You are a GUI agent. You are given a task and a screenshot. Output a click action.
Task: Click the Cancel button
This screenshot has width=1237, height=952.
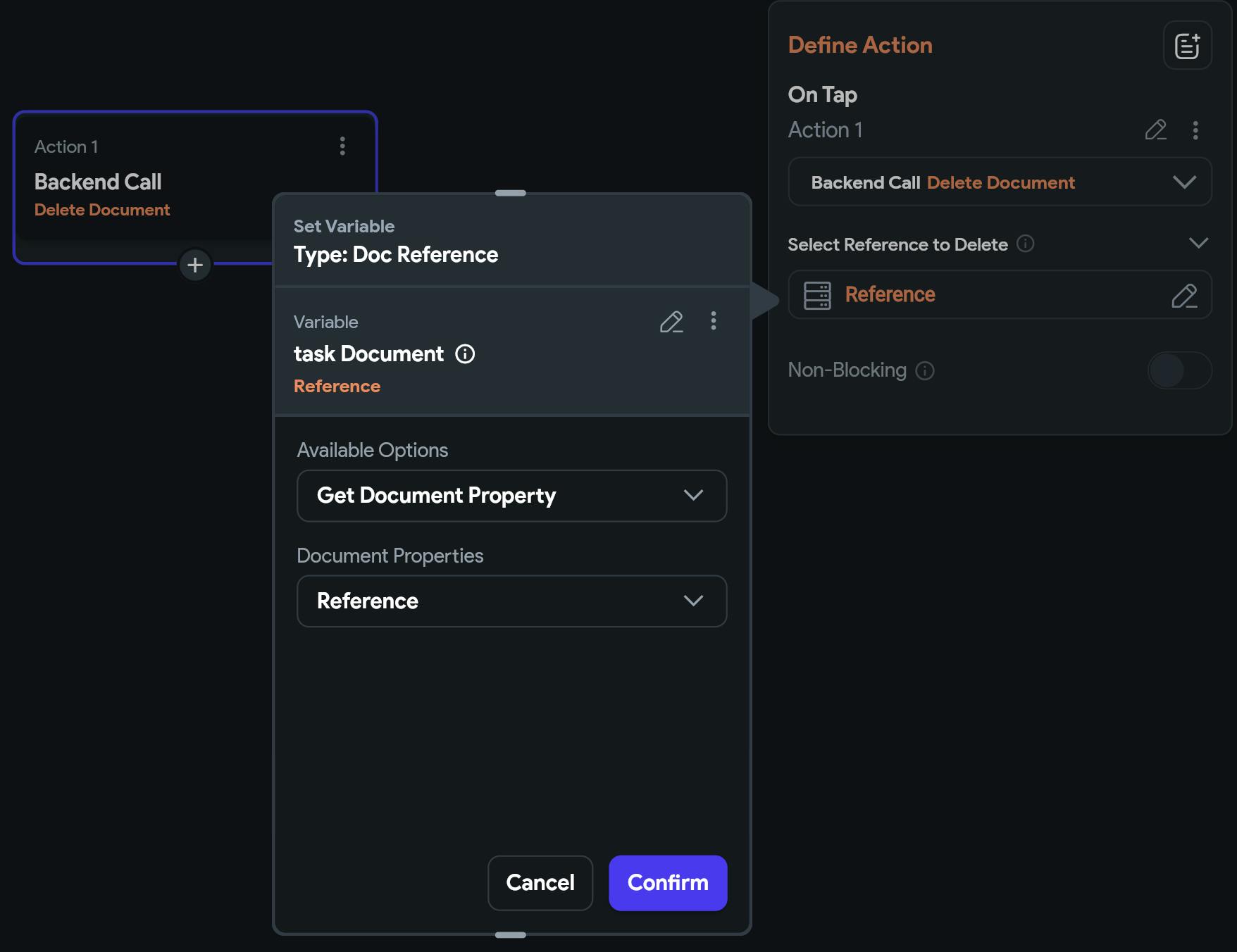pyautogui.click(x=540, y=883)
